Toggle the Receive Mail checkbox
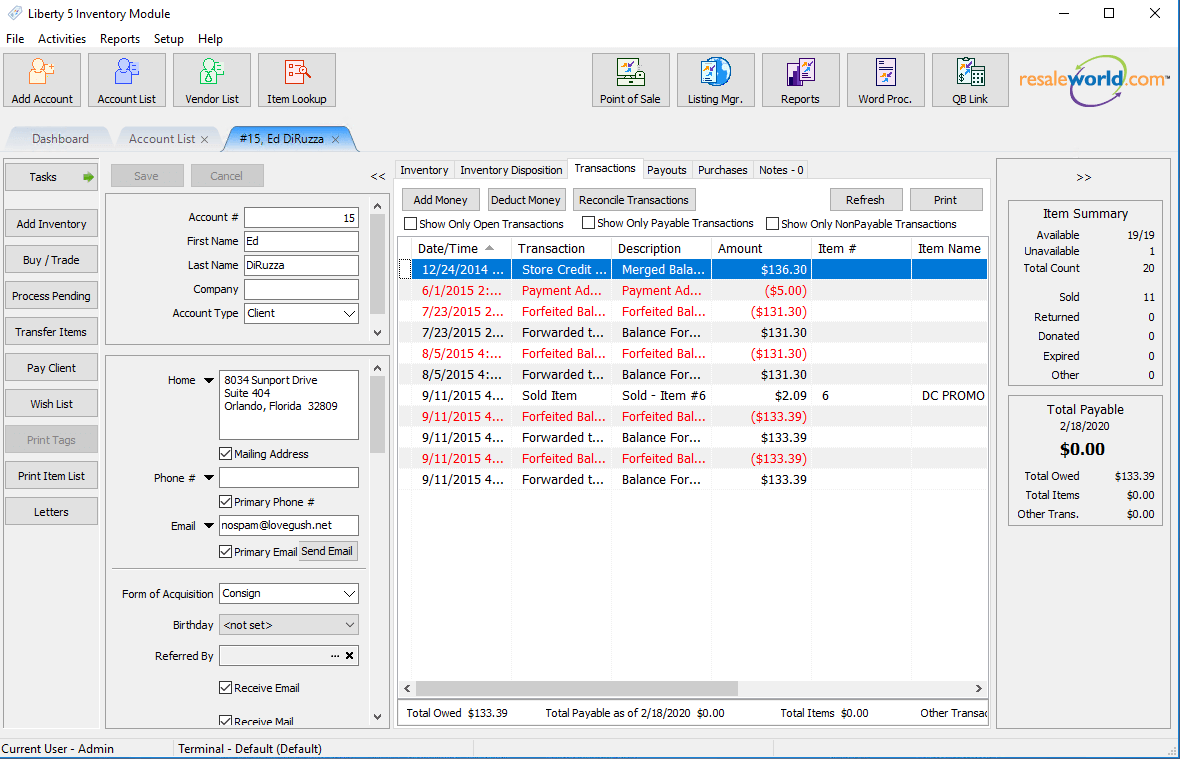The image size is (1180, 759). pos(225,721)
